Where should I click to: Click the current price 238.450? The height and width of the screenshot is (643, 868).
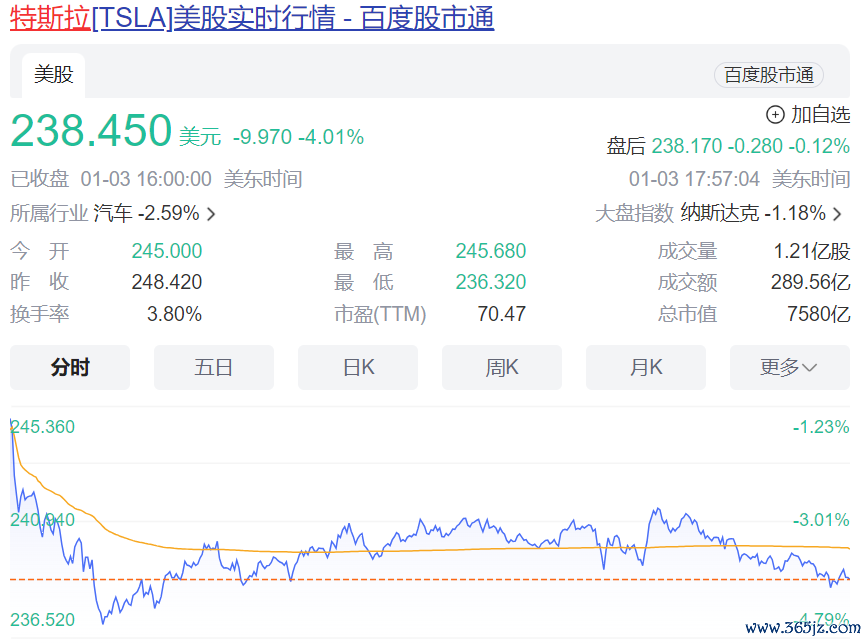(91, 131)
